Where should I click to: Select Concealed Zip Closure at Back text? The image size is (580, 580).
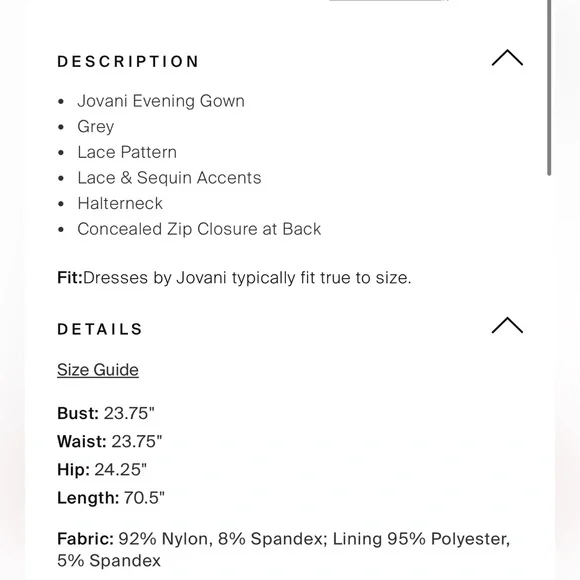pyautogui.click(x=199, y=229)
